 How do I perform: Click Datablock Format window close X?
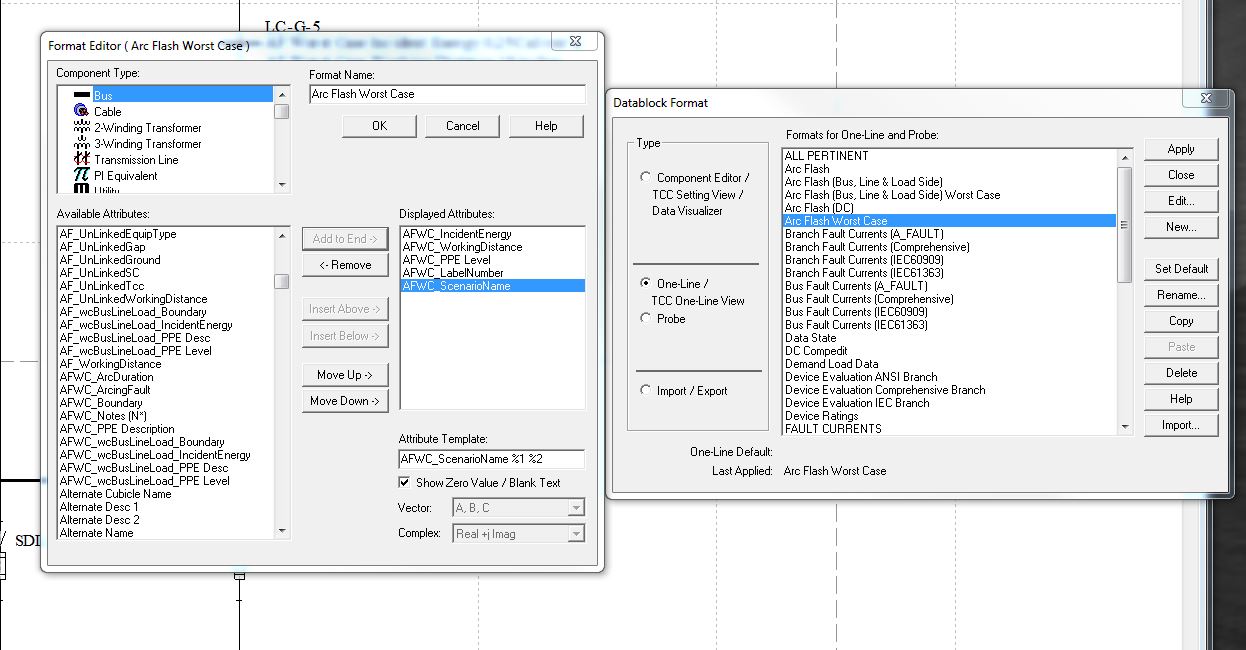1206,99
